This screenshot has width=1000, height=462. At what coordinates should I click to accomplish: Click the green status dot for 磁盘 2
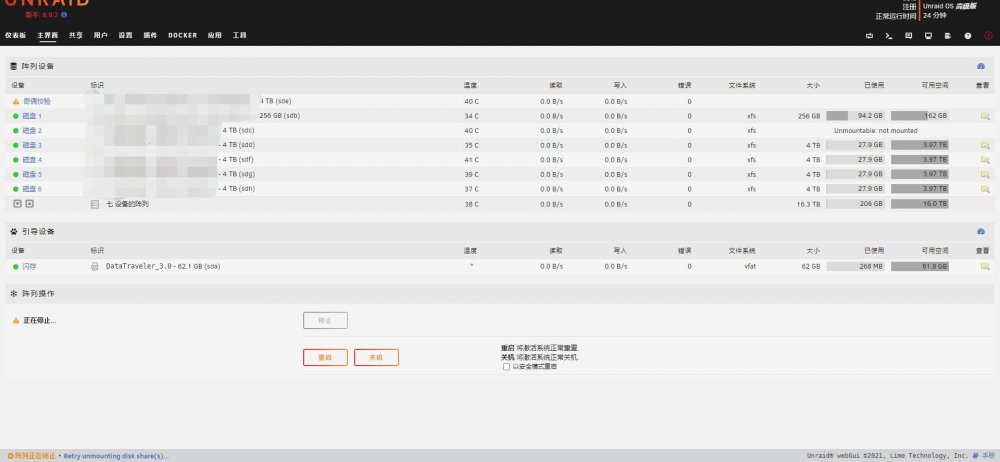click(x=16, y=131)
